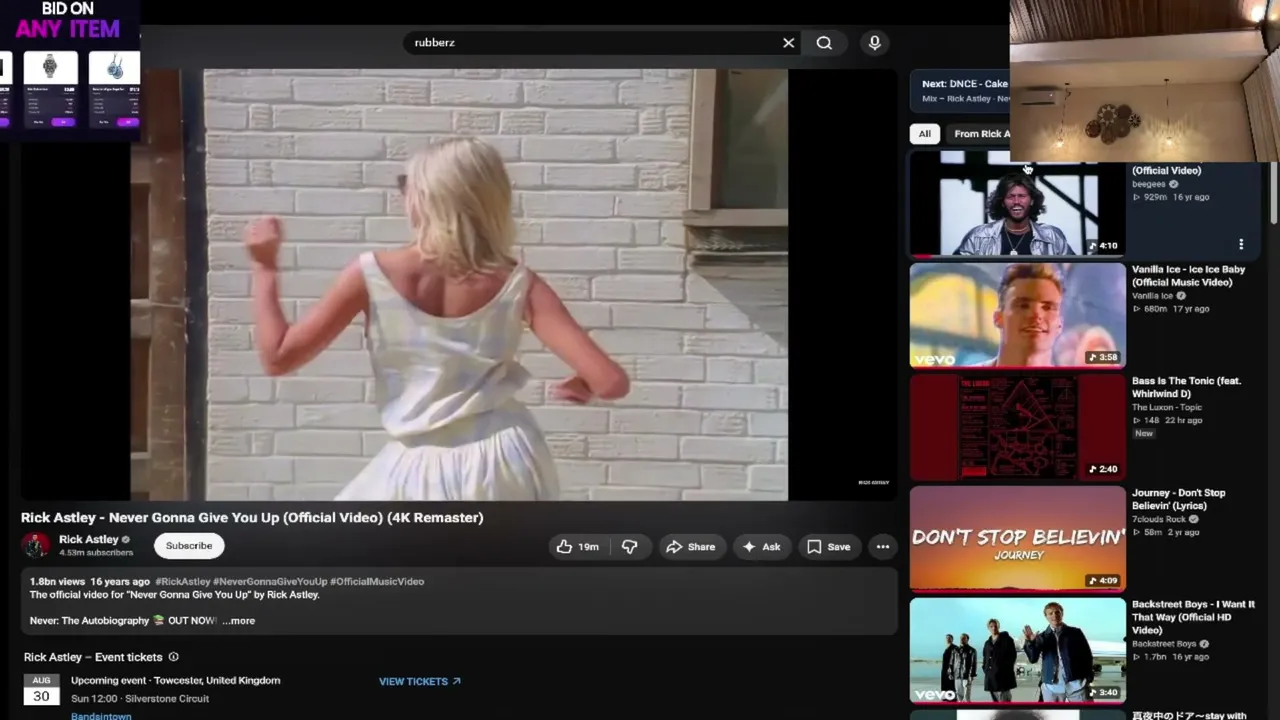Click the 'Backstreet Boys' channel name under the title
Image resolution: width=1280 pixels, height=720 pixels.
(1164, 644)
